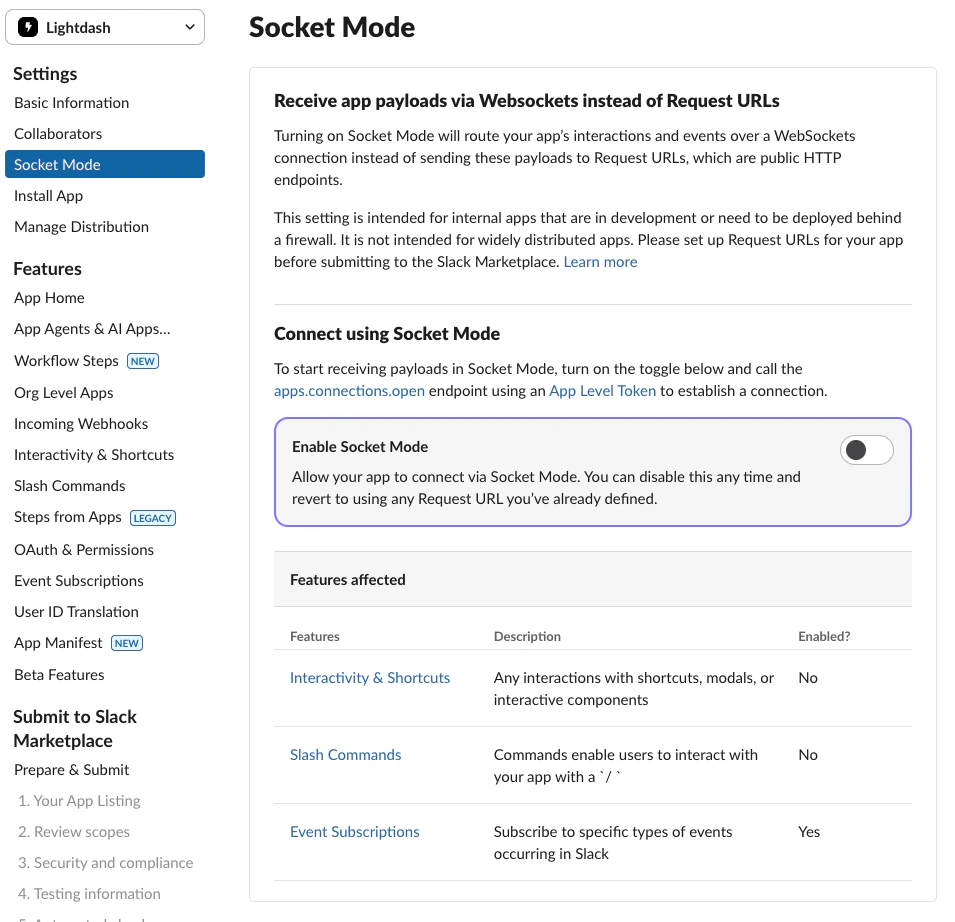Open Interactivity & Shortcuts from the features table
955x922 pixels.
tap(370, 677)
